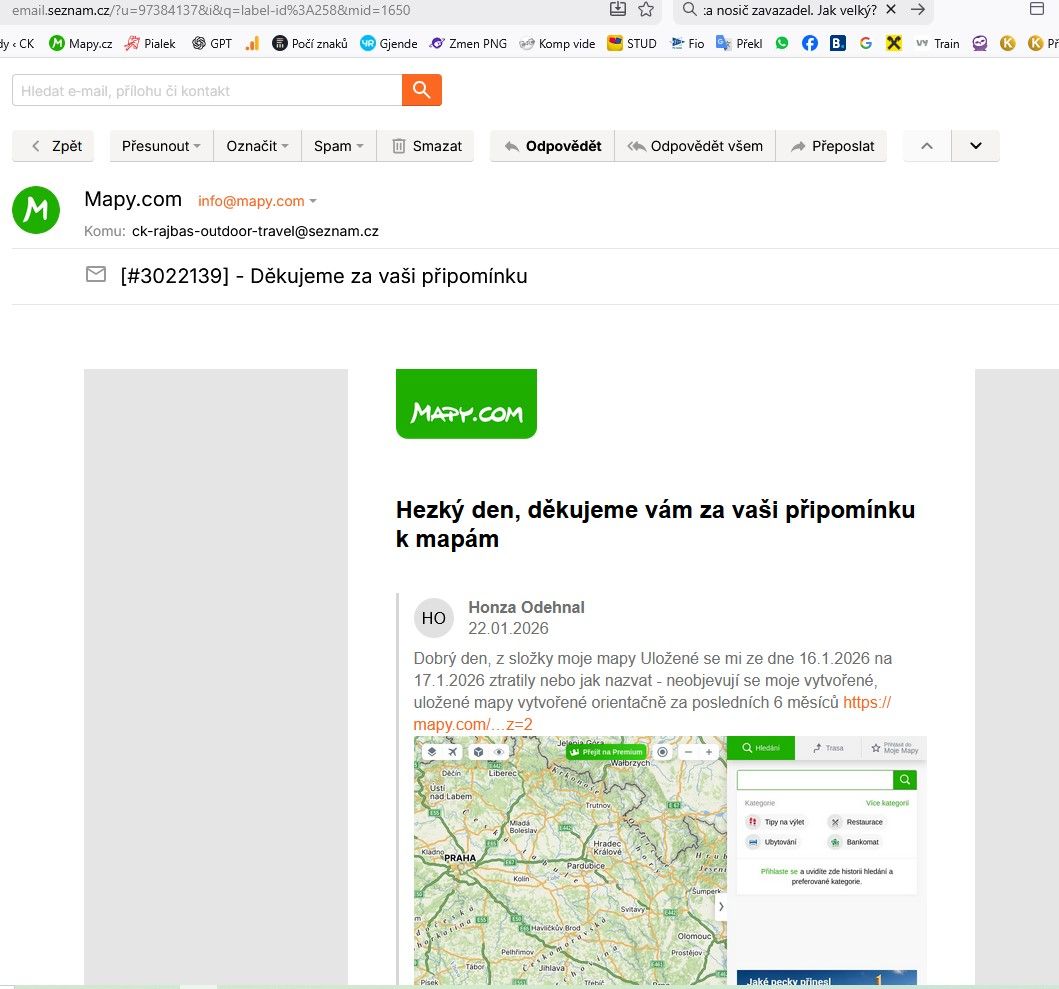Click Odpovědět všem reply-all button
The width and height of the screenshot is (1059, 989).
pos(695,146)
